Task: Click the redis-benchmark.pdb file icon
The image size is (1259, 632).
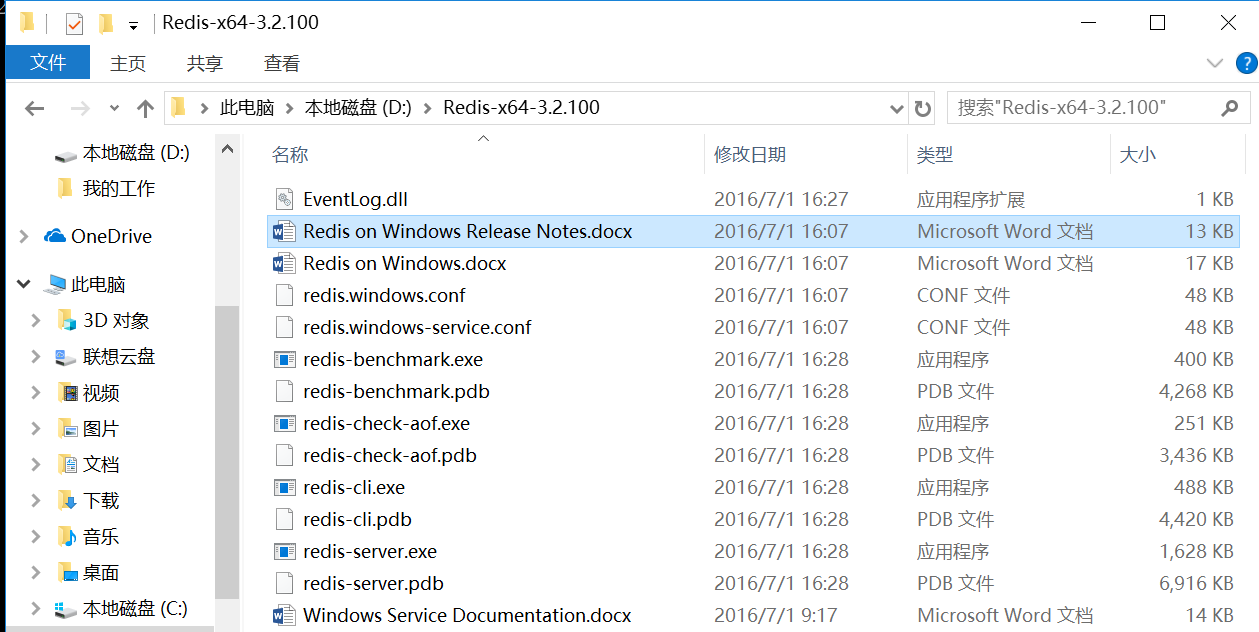Action: [x=284, y=391]
